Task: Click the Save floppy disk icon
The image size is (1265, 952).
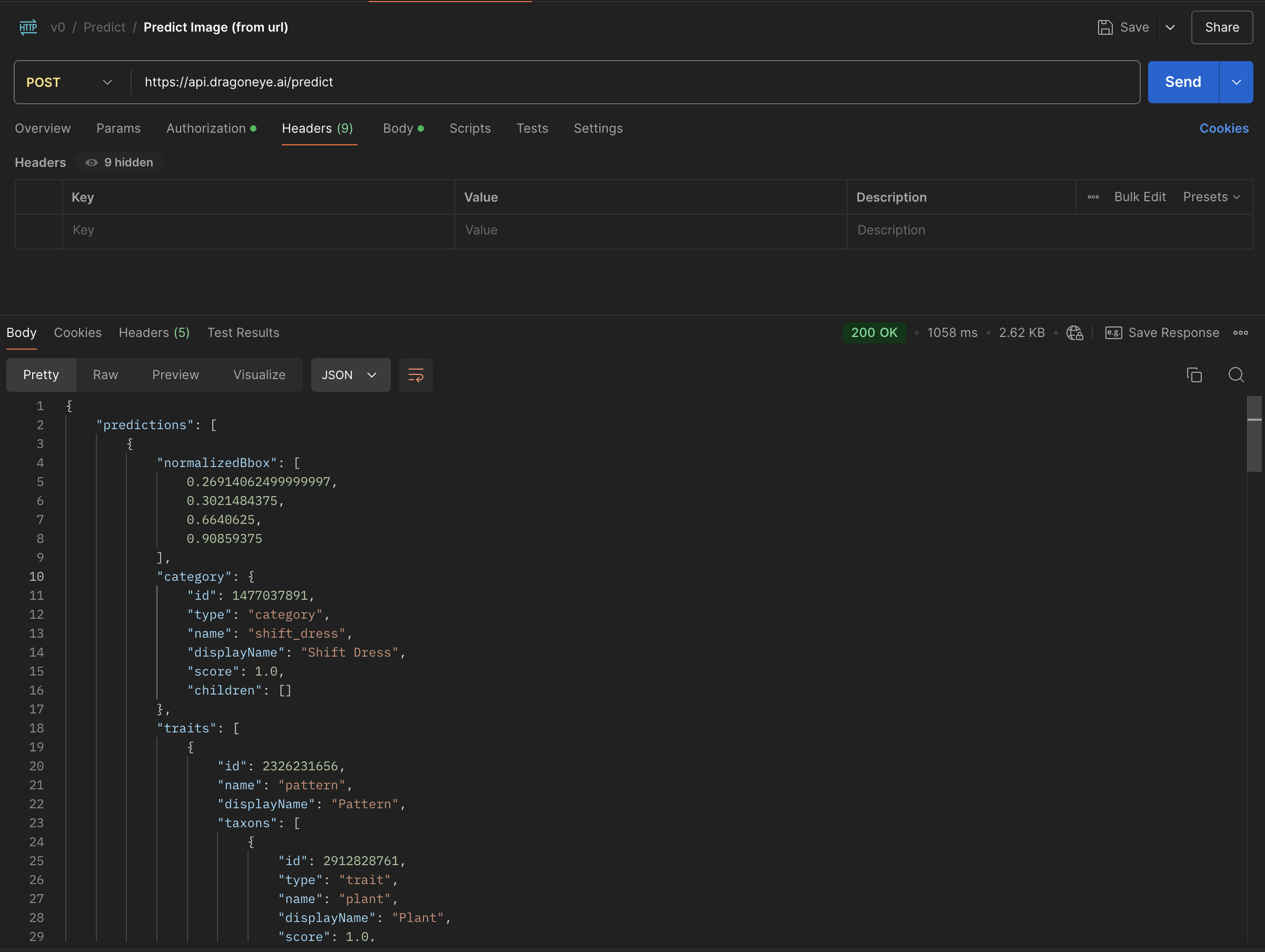Action: (x=1105, y=27)
